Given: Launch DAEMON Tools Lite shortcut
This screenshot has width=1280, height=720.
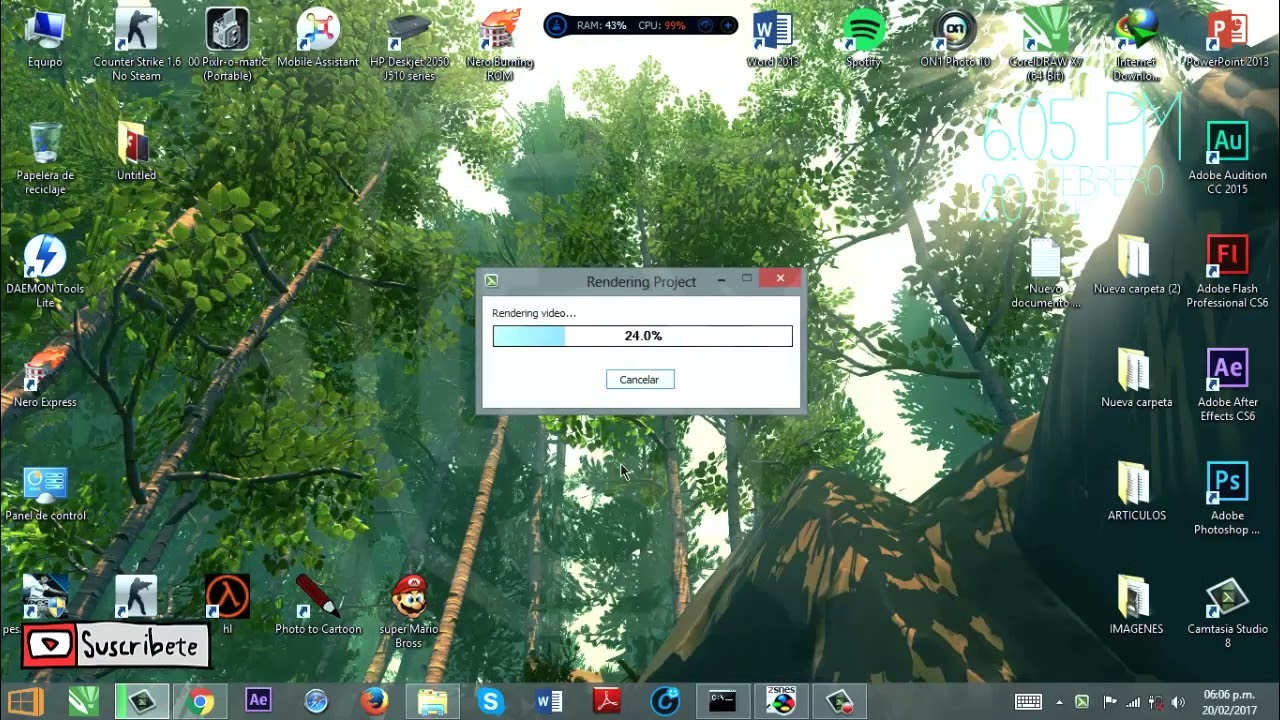Looking at the screenshot, I should (45, 257).
